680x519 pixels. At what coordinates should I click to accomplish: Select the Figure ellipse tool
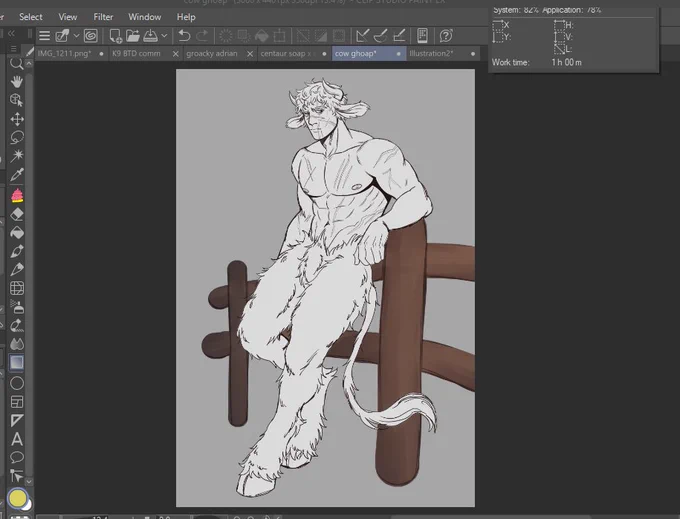coord(16,383)
